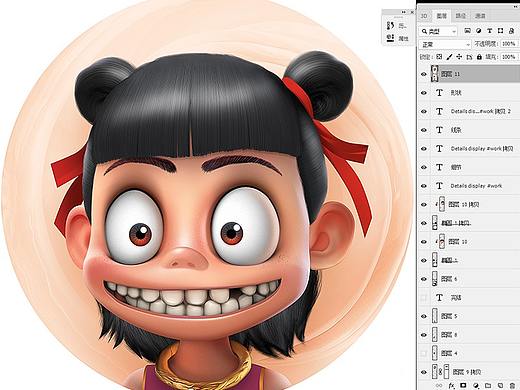
Task: Filter layers by text type
Action: point(489,31)
